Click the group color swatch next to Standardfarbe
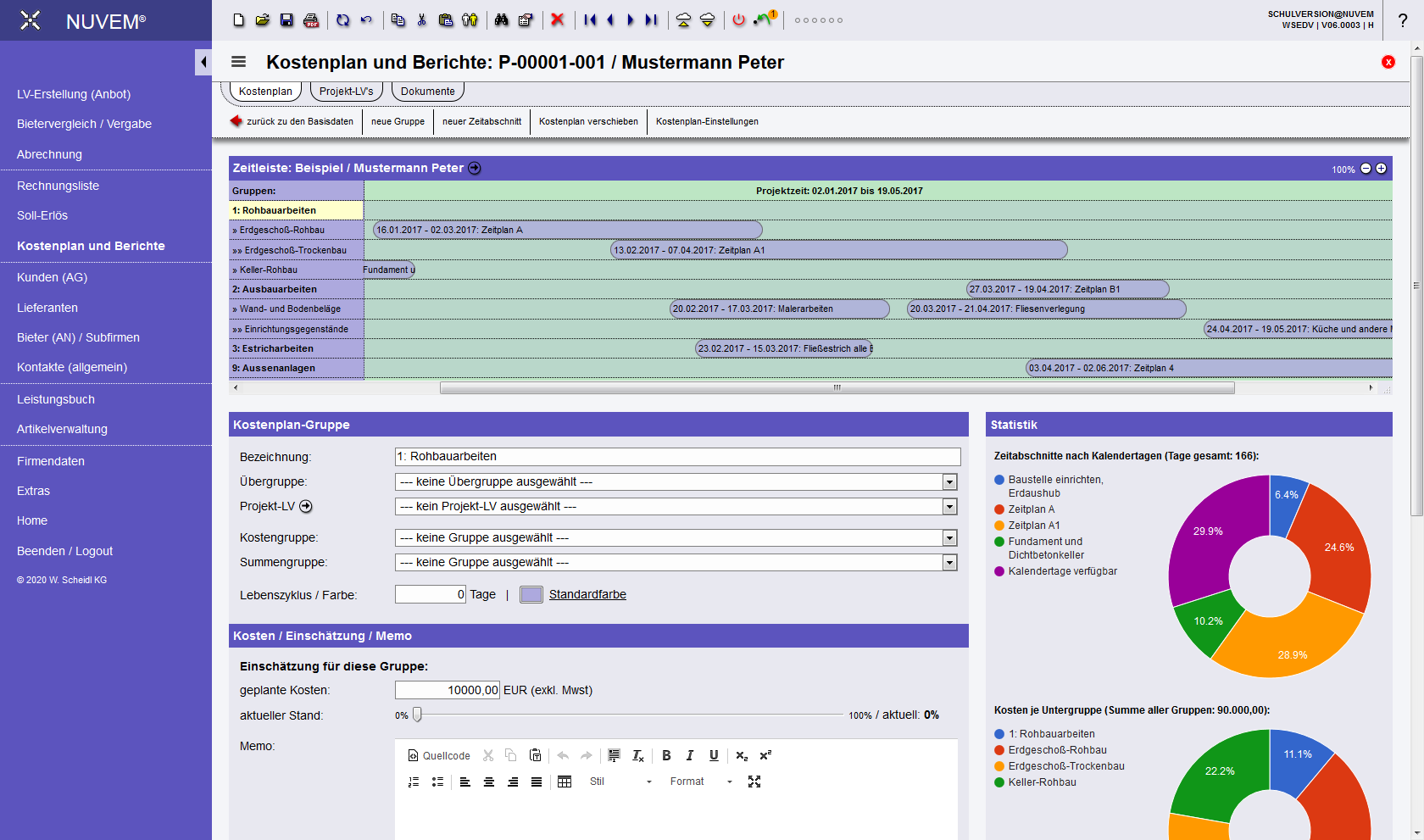1424x840 pixels. coord(531,594)
